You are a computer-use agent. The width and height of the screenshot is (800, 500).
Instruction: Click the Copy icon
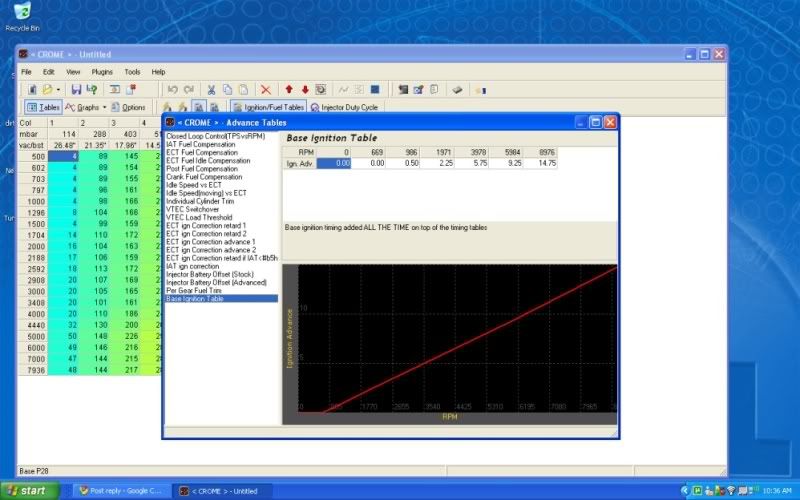(x=228, y=90)
